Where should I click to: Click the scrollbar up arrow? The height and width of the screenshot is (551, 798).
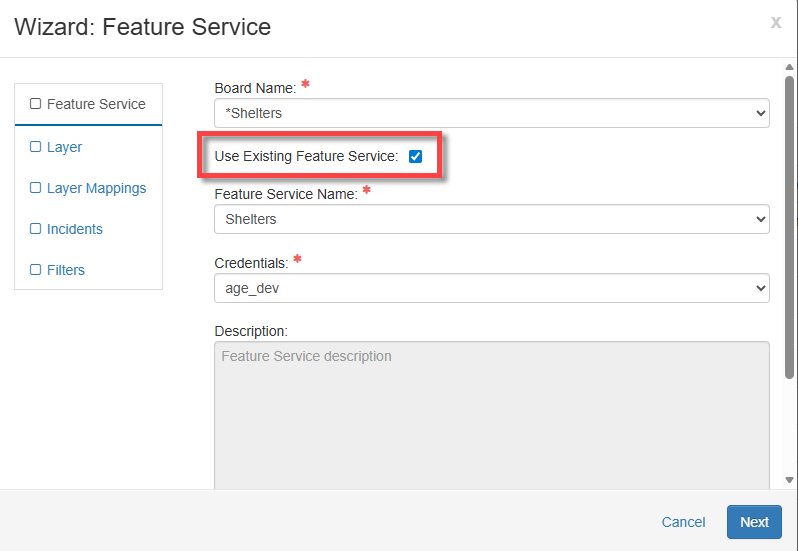click(x=789, y=68)
